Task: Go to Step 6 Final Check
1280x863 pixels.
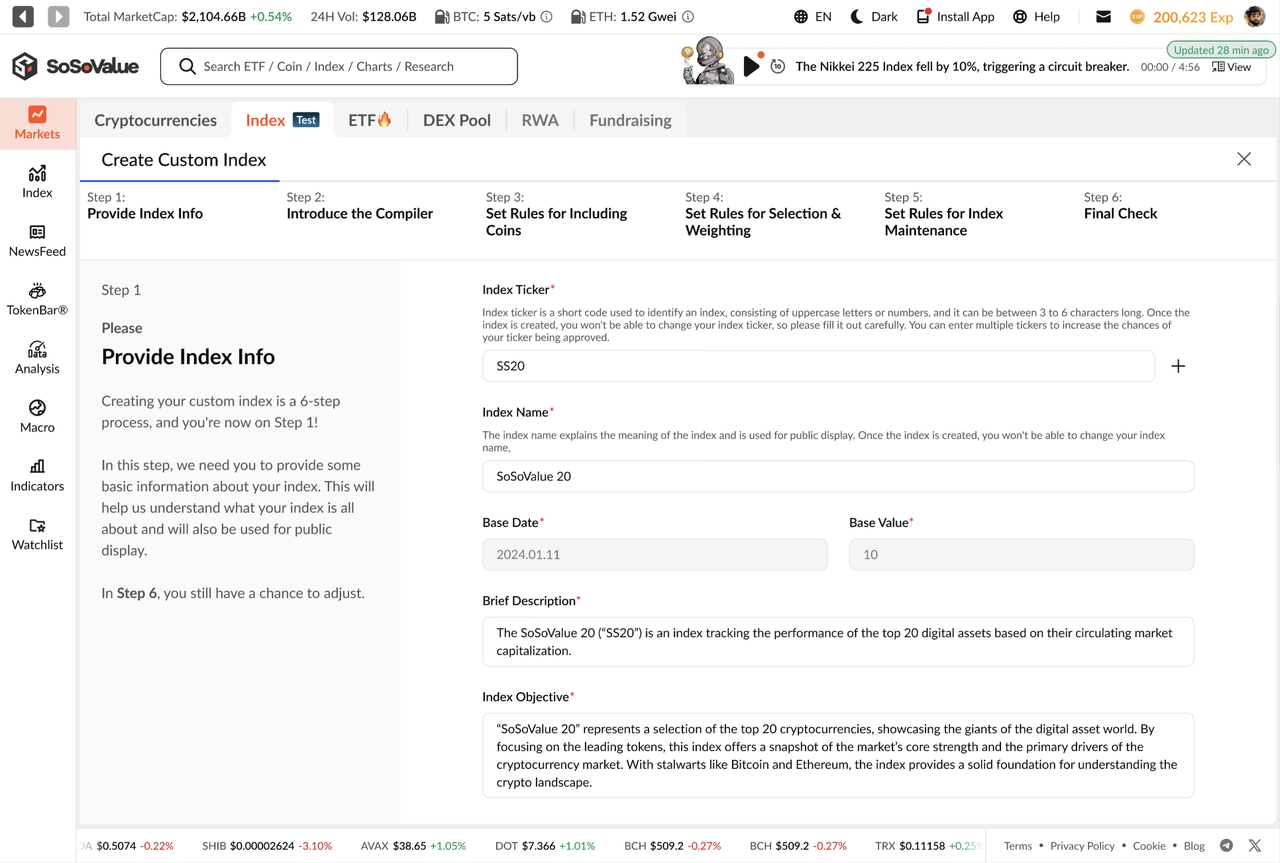Action: click(x=1121, y=206)
